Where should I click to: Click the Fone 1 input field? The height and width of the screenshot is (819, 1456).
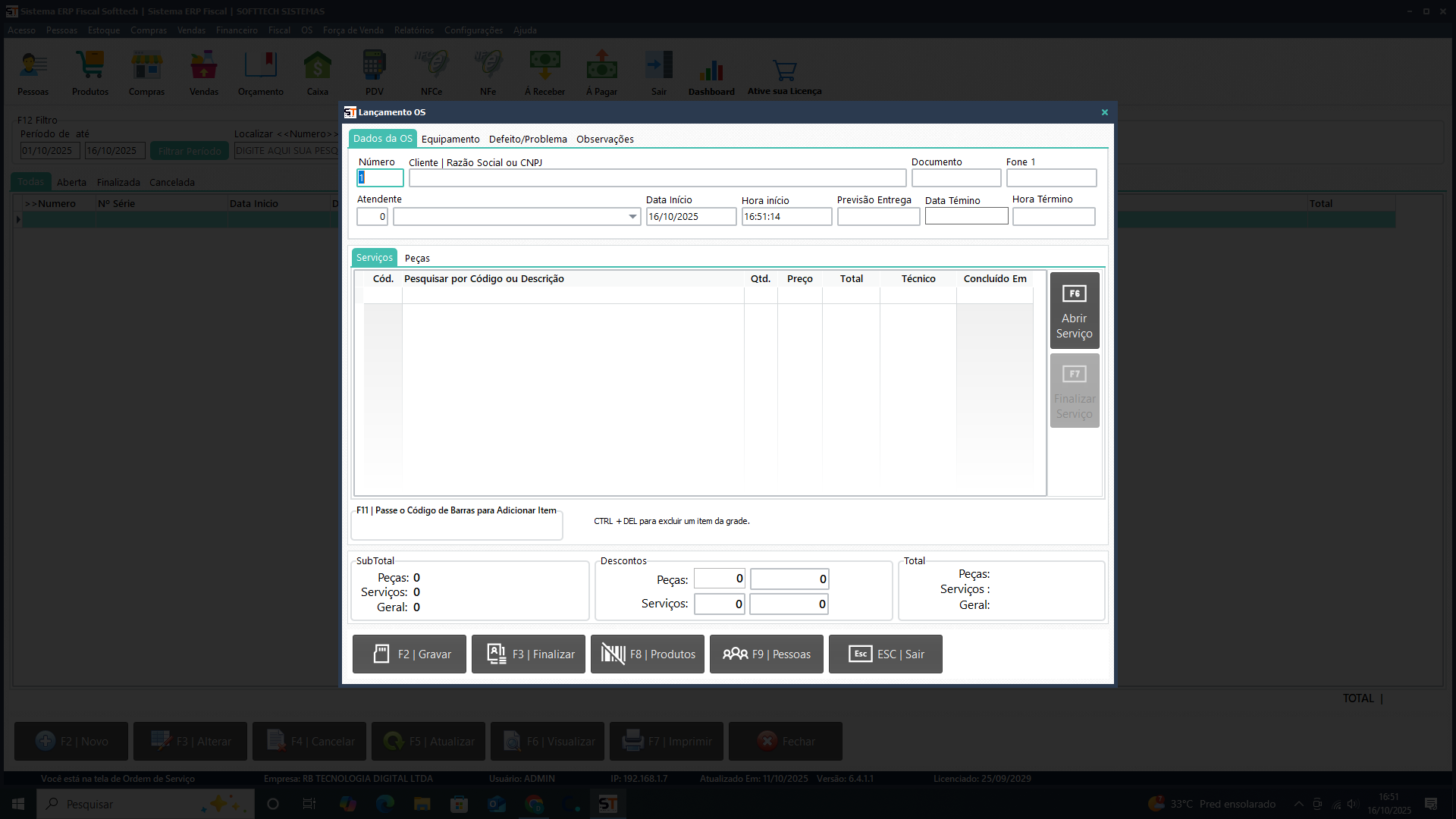1051,178
